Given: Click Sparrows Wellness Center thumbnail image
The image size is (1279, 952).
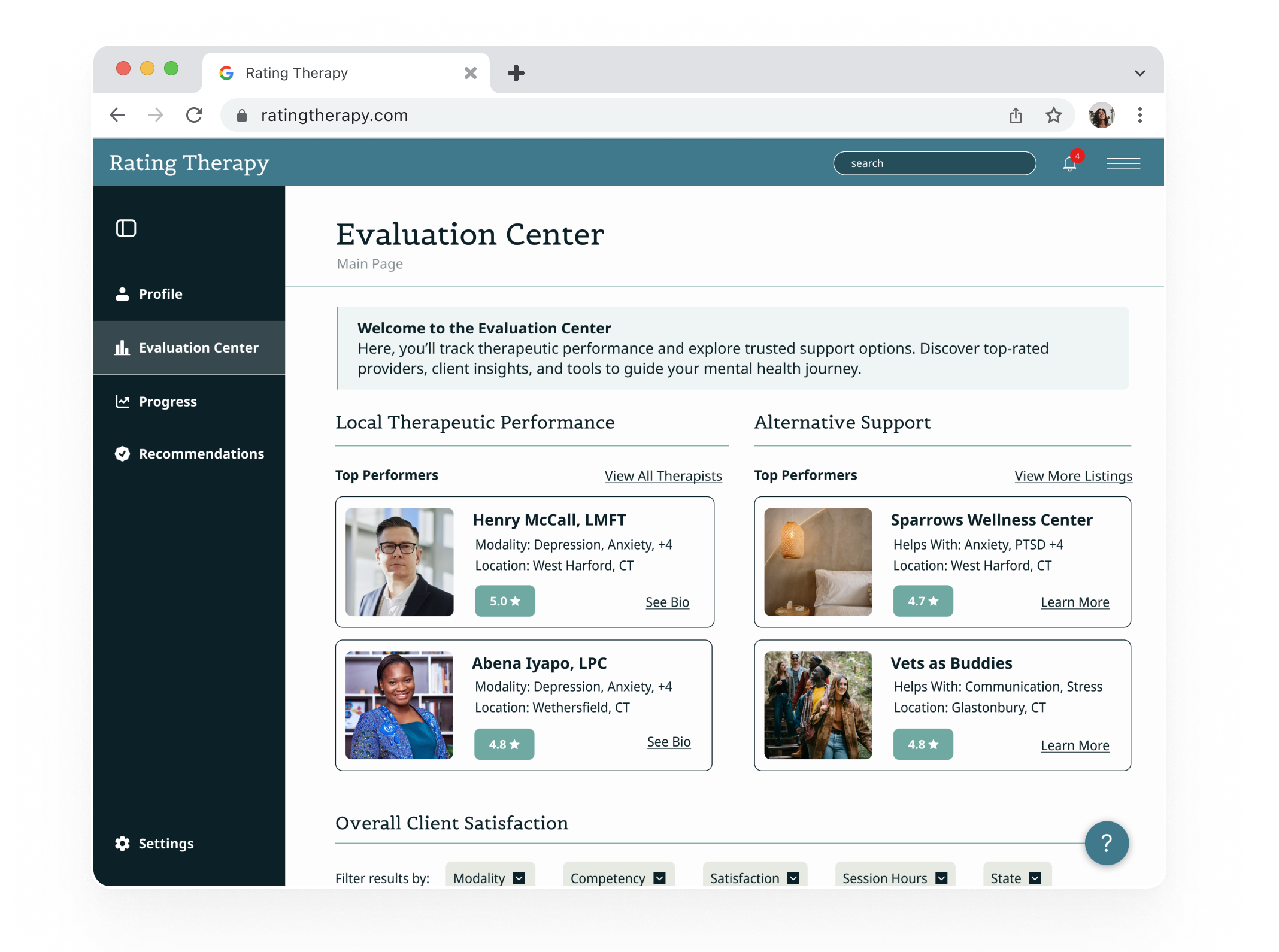Looking at the screenshot, I should coord(818,562).
